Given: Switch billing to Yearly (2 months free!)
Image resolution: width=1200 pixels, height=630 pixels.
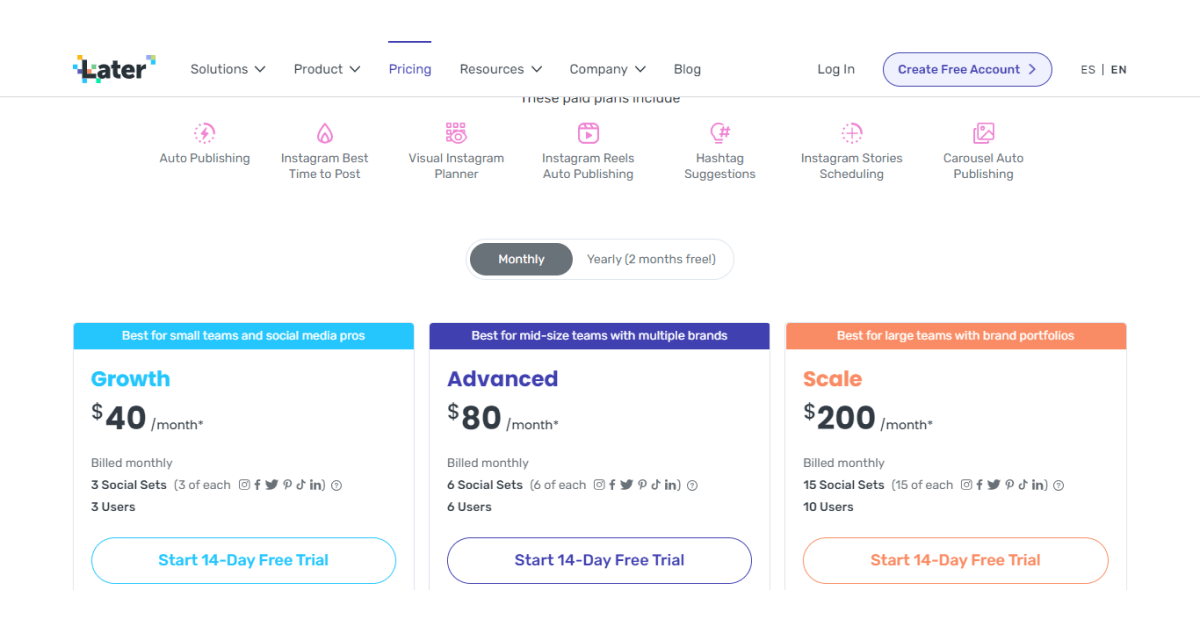Looking at the screenshot, I should (x=651, y=259).
